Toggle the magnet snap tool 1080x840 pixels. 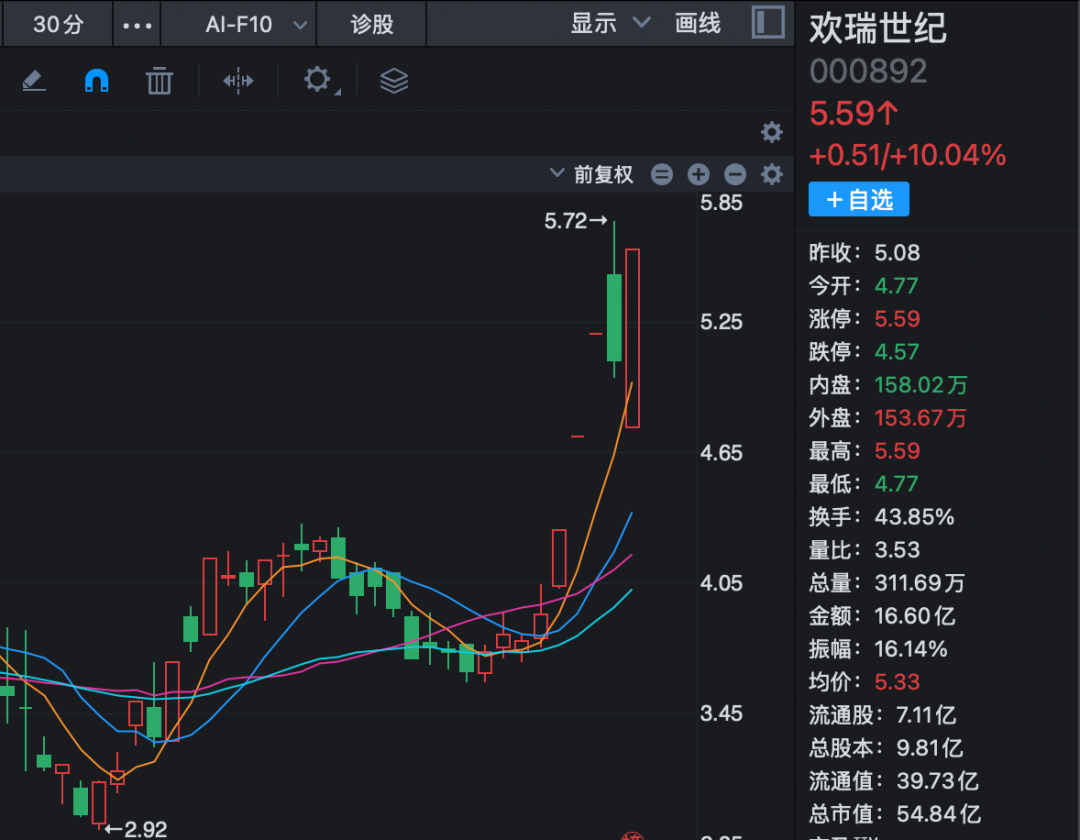96,81
